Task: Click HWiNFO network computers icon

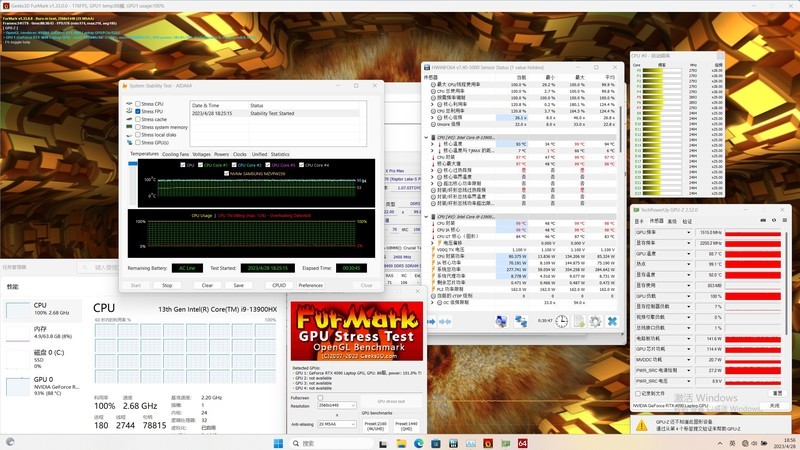Action: pyautogui.click(x=521, y=321)
